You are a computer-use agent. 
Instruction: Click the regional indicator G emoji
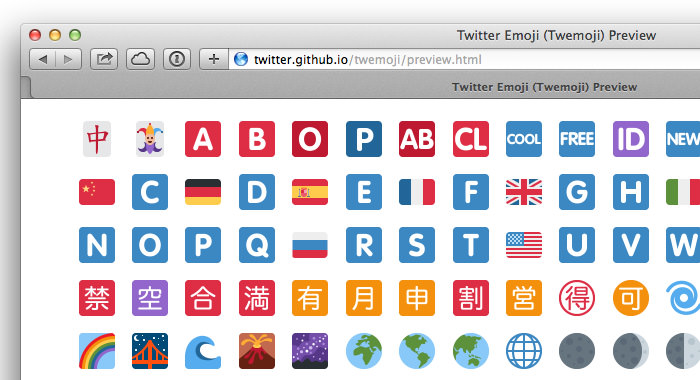click(x=577, y=192)
